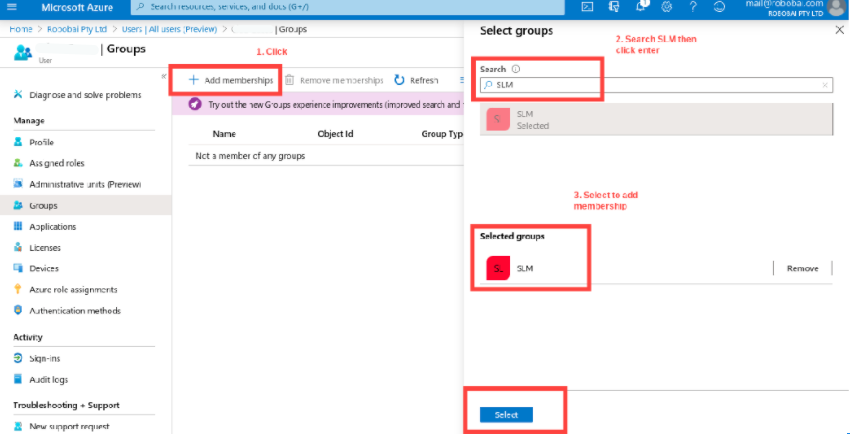Refresh the groups list
The width and height of the screenshot is (850, 434).
coord(416,80)
